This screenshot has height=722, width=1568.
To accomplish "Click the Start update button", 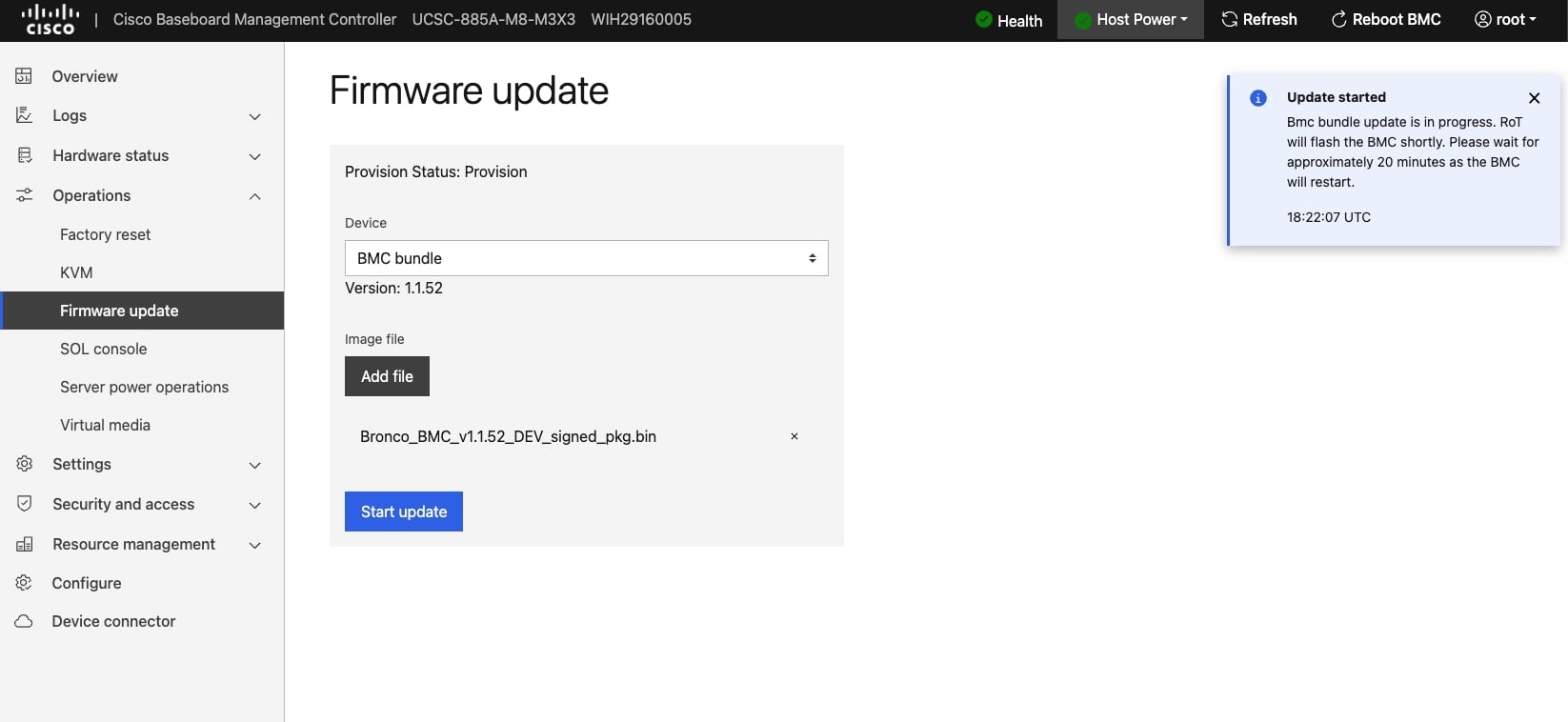I will point(404,511).
